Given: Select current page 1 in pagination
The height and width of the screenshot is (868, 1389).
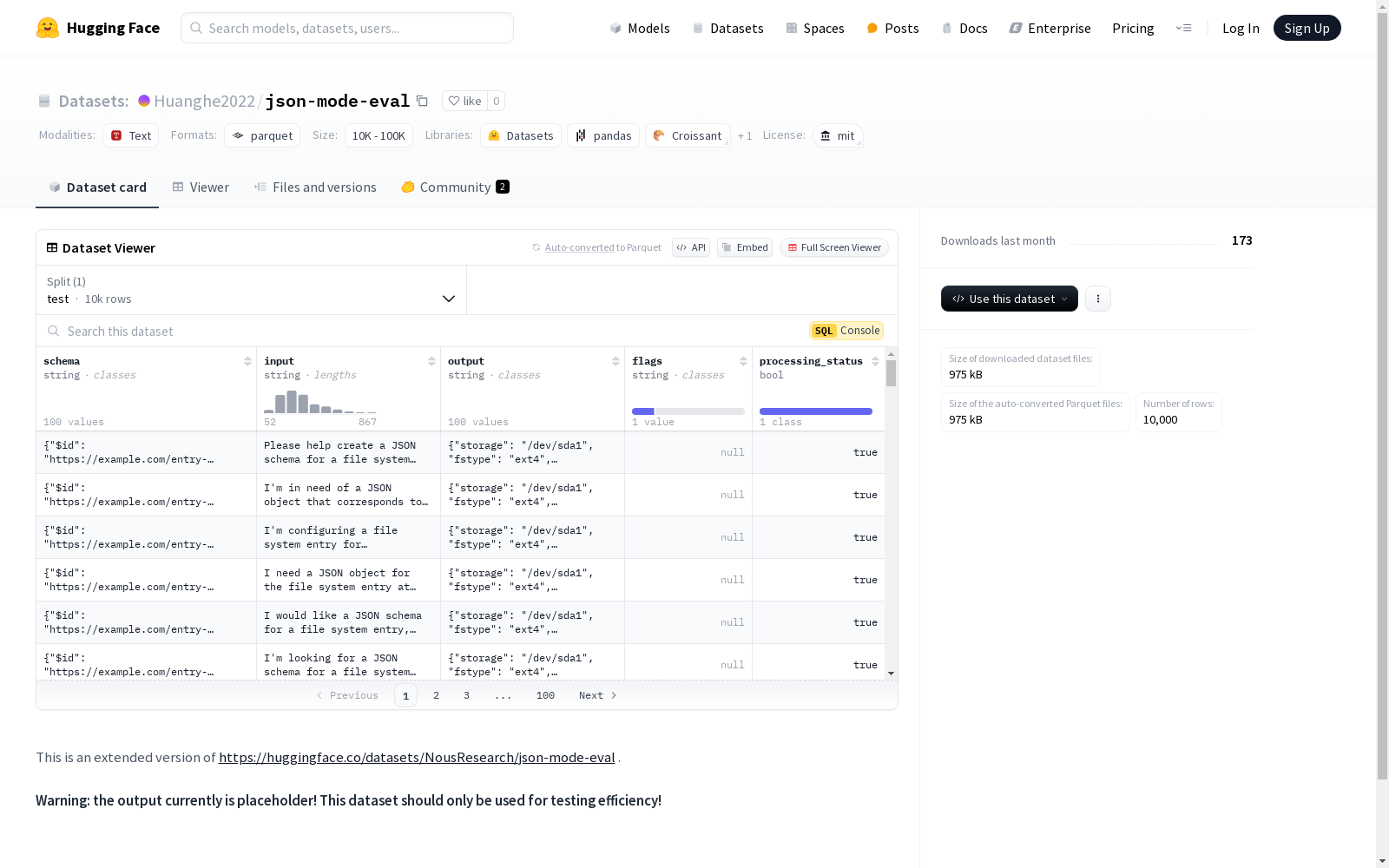Looking at the screenshot, I should pyautogui.click(x=405, y=695).
